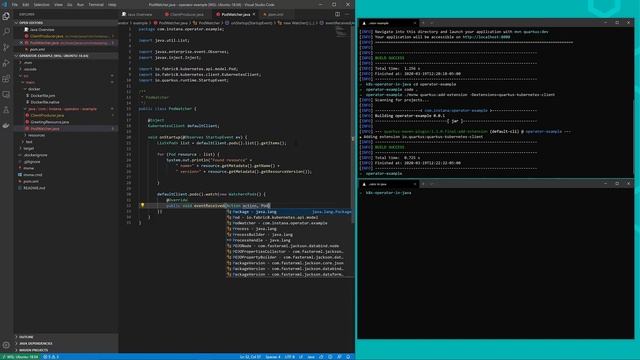
Task: Open the Remote Explorer view
Action: [x=6, y=94]
